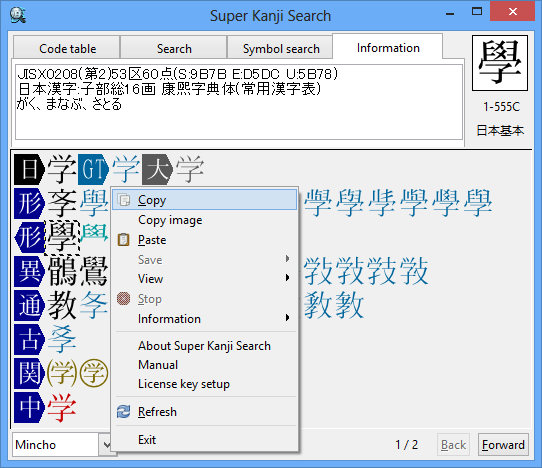Click the 中 Chinese form badge

point(29,408)
